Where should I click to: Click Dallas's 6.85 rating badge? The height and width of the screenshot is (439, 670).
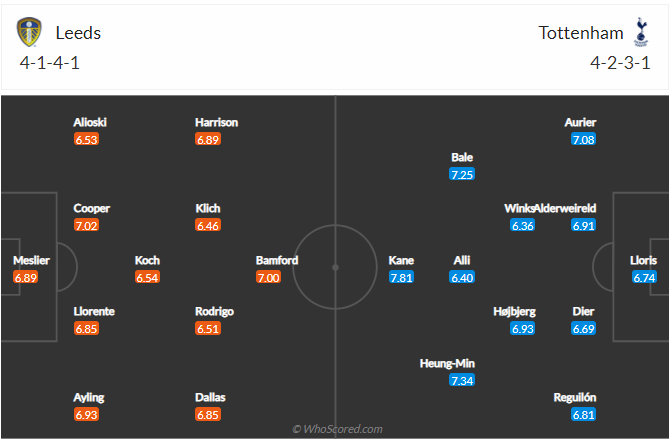click(x=209, y=414)
